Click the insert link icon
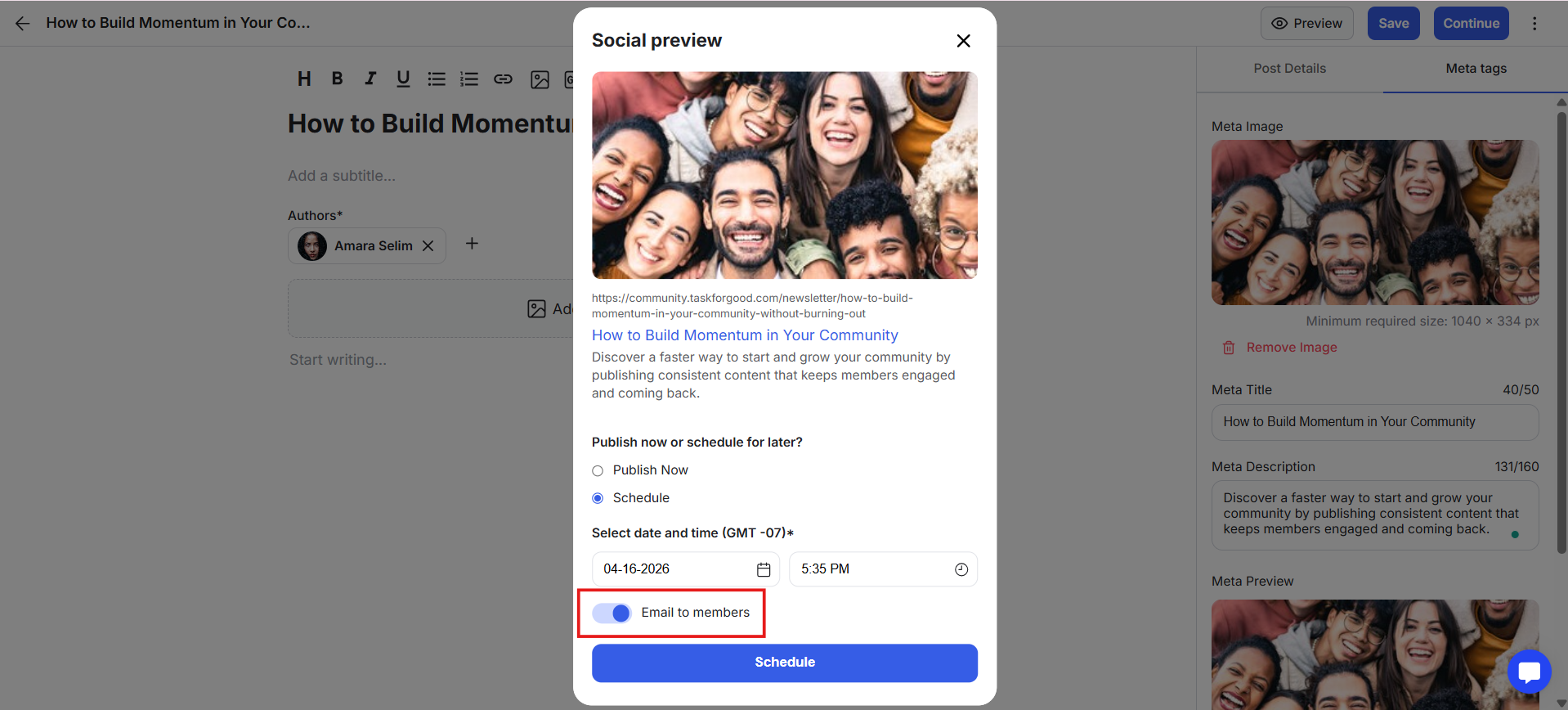 click(x=503, y=79)
